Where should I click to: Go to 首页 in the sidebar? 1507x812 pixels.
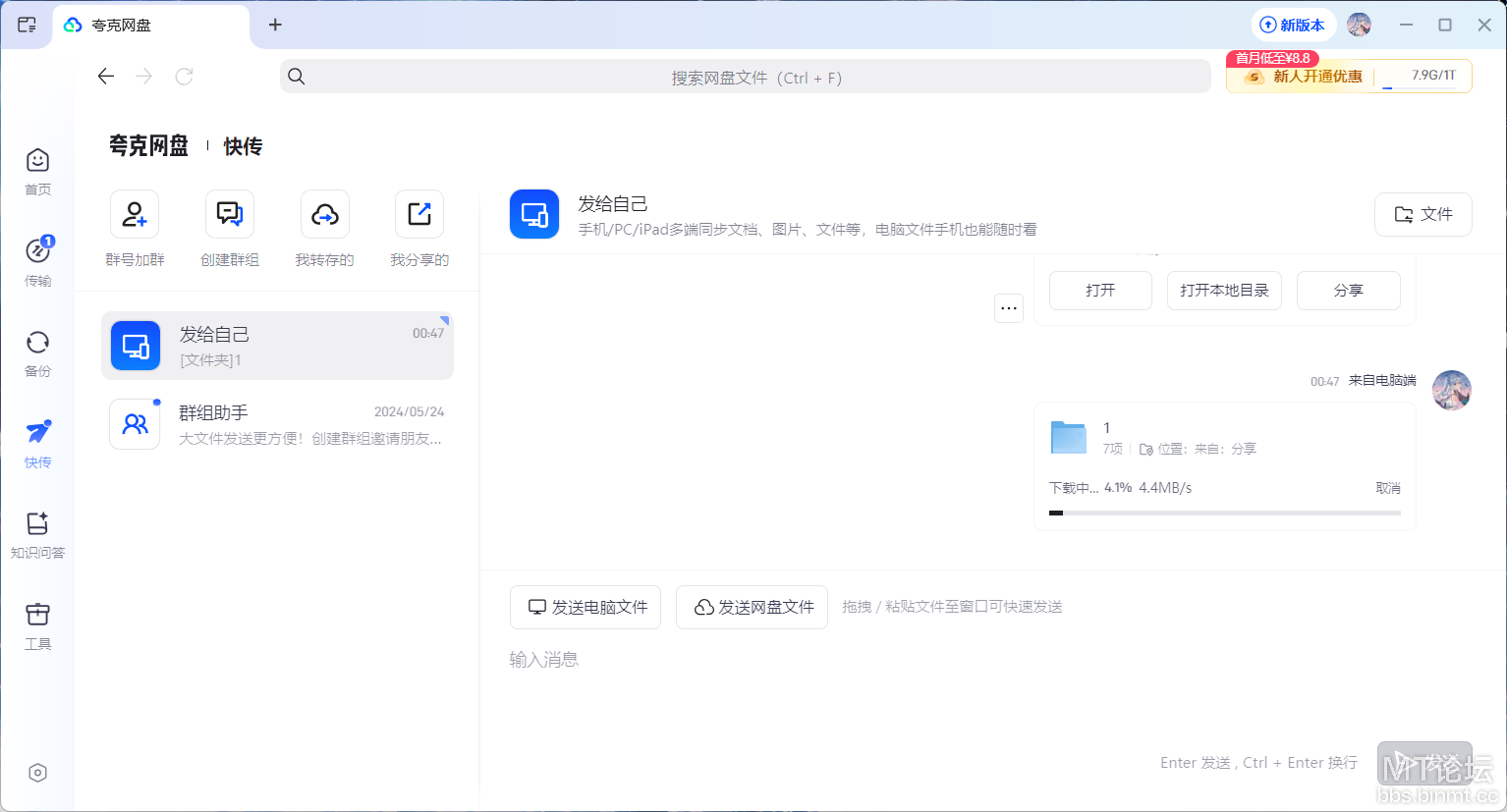[37, 171]
